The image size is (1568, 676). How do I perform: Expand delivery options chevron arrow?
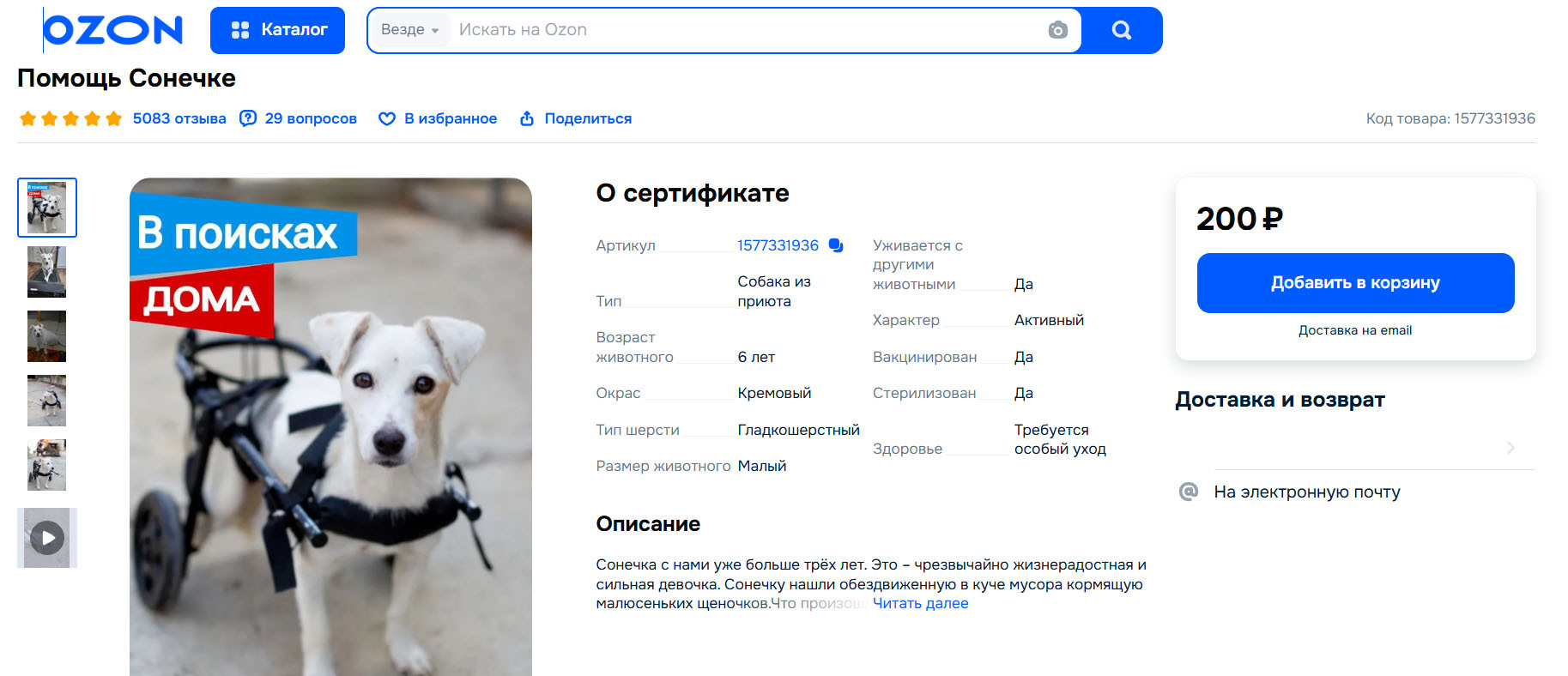[x=1510, y=448]
